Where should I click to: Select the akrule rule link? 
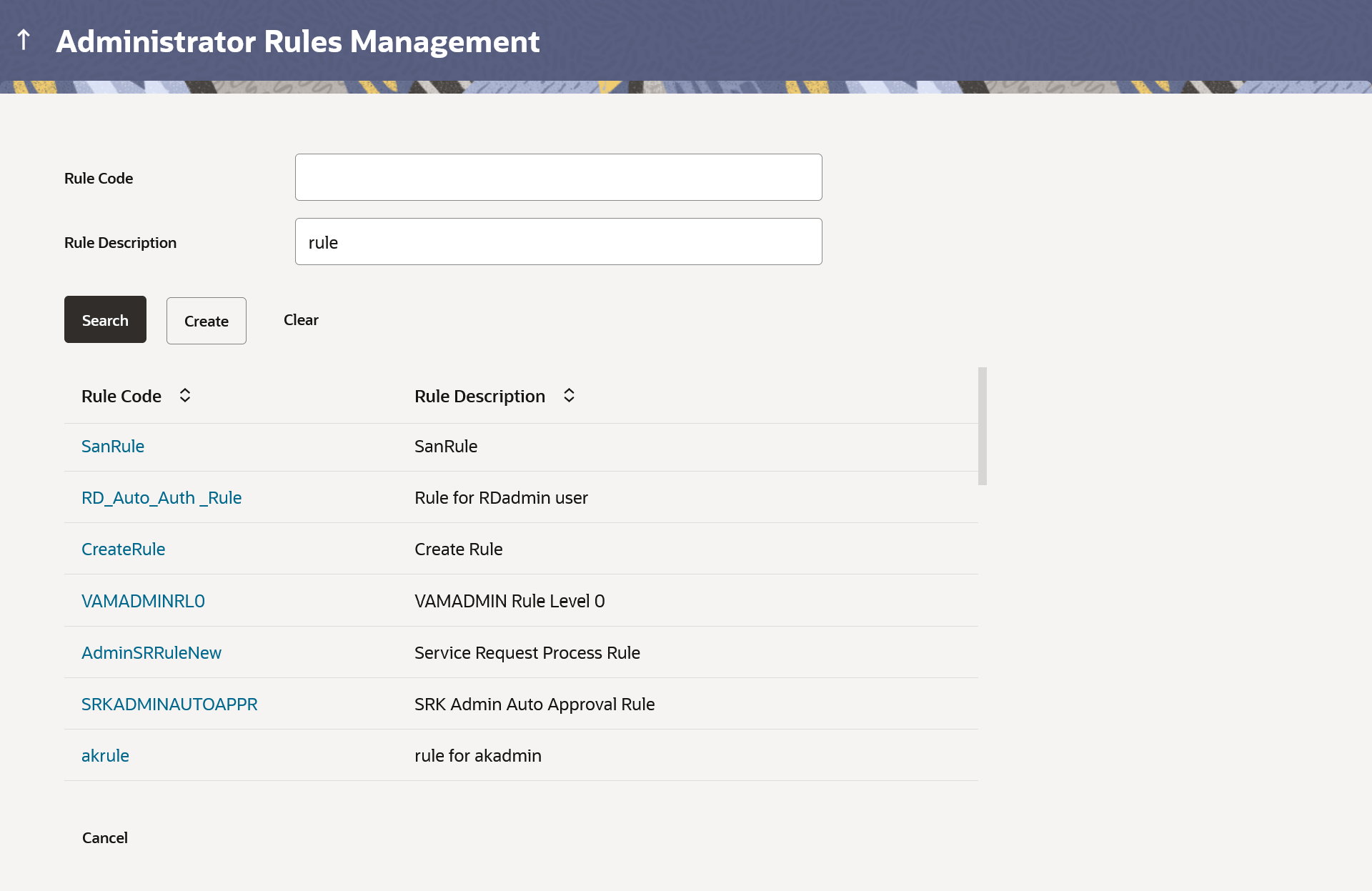click(x=105, y=755)
